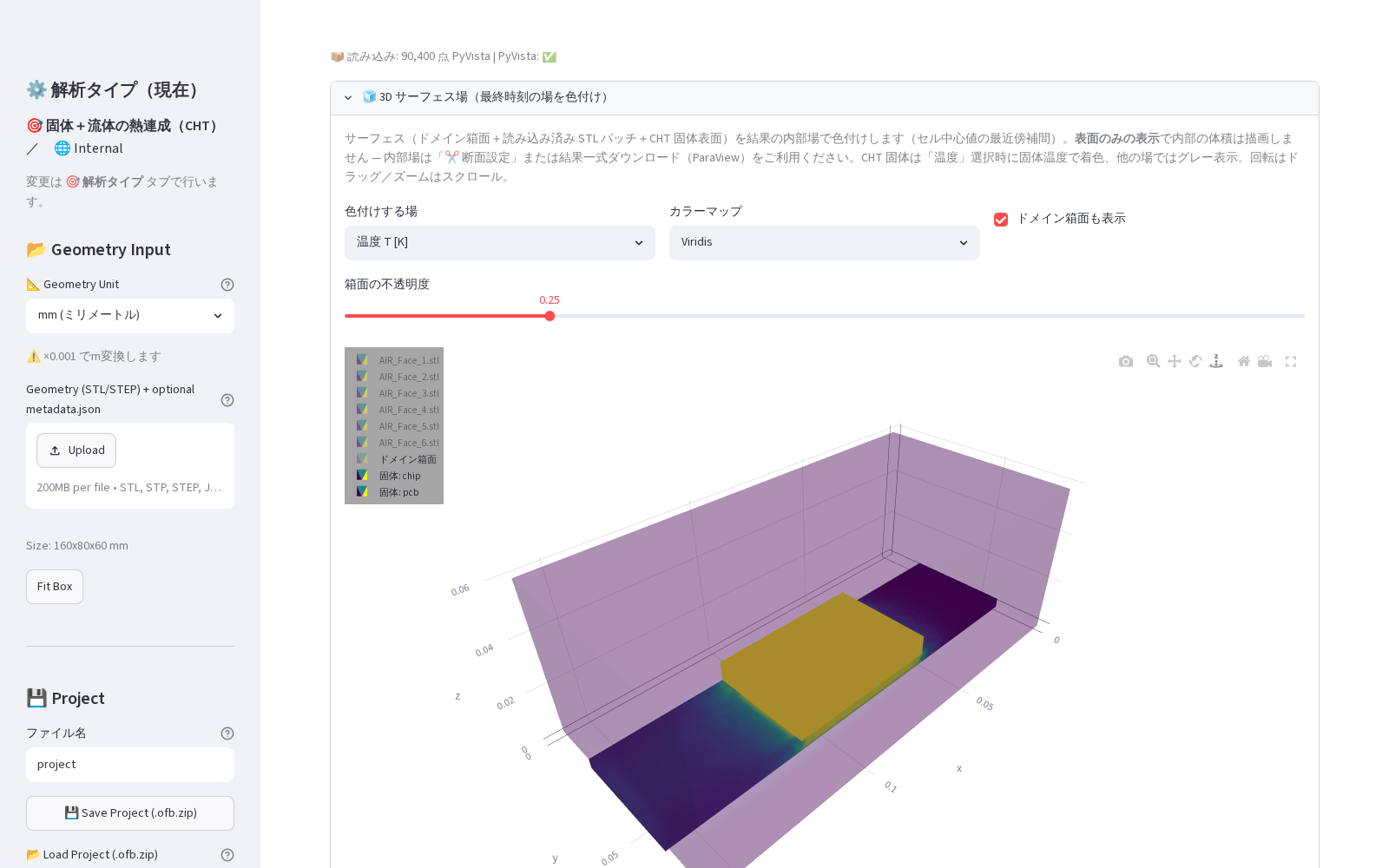This screenshot has height=868, width=1389.
Task: Click Load Project (.ofb.zip) label
Action: pyautogui.click(x=92, y=855)
